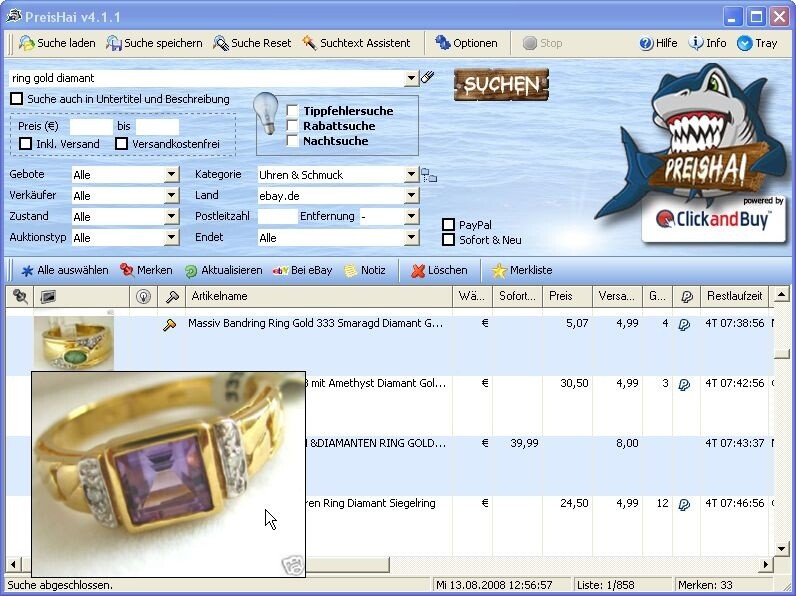Click PayPal icon in the 5,07 price row

click(x=684, y=324)
